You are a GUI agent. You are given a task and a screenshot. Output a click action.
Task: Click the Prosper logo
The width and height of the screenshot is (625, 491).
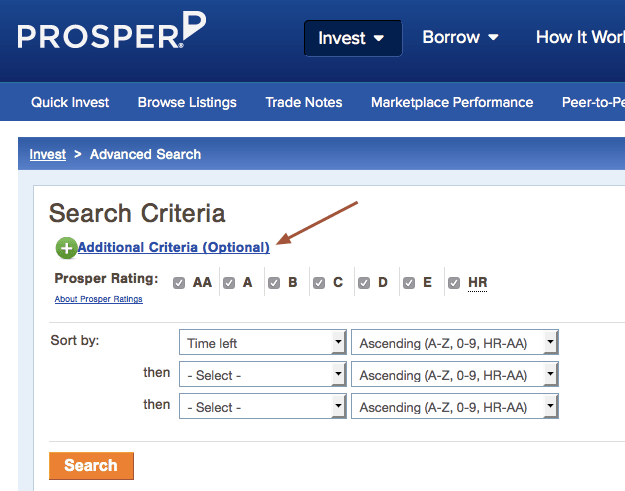point(112,30)
